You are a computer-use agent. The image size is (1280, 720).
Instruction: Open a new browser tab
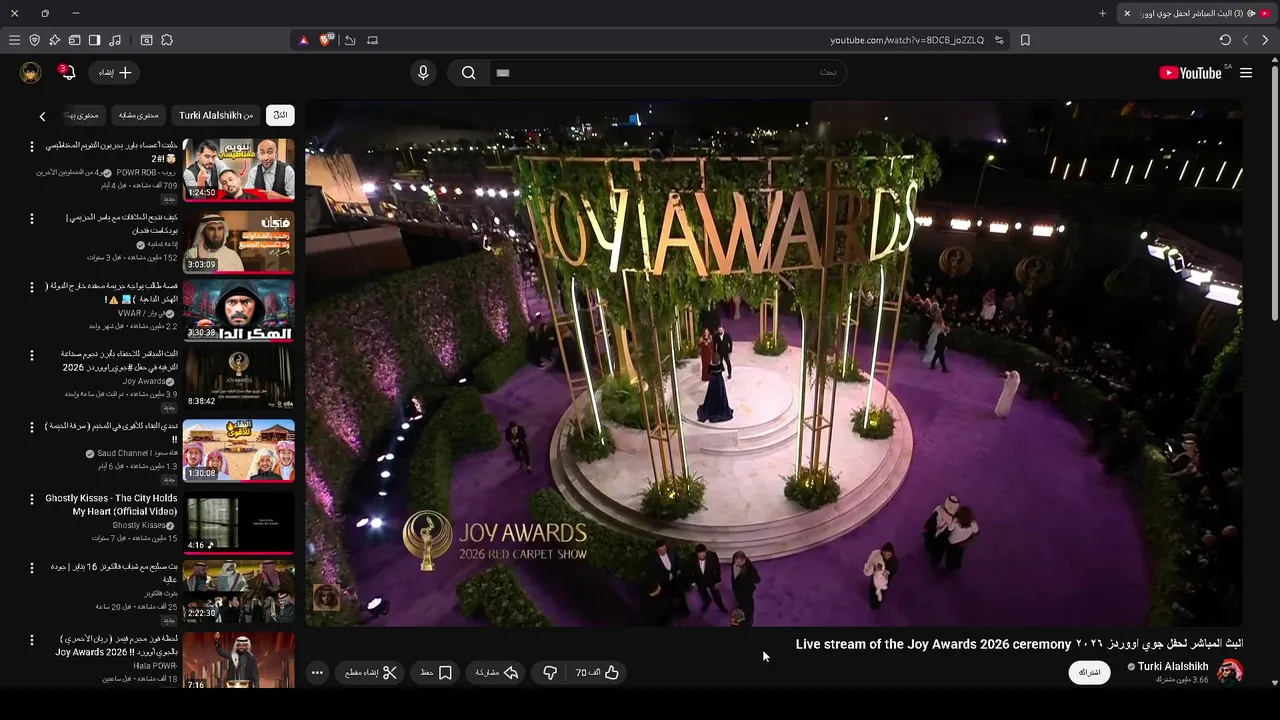(x=1102, y=13)
